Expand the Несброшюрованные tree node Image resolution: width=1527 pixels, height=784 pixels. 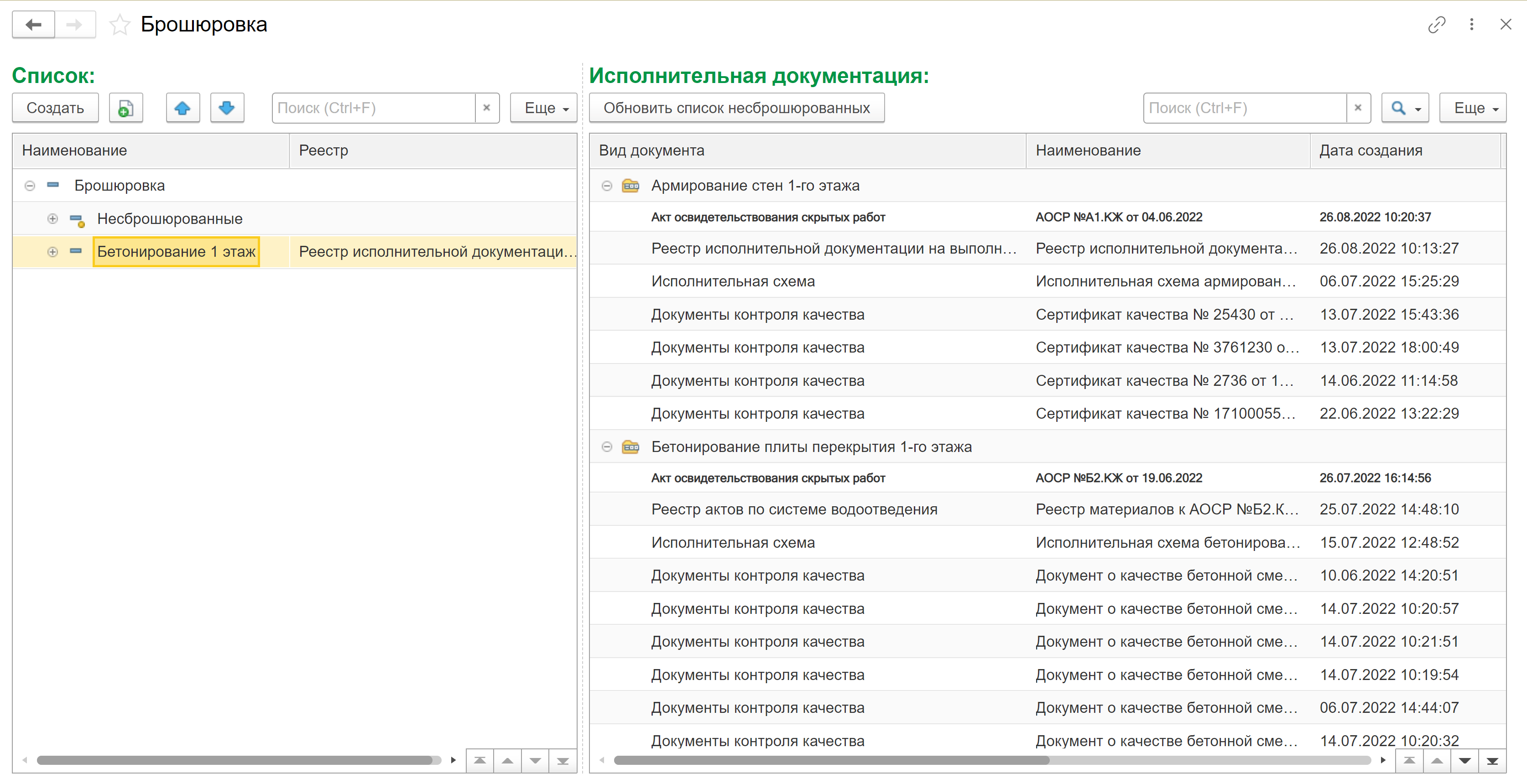pos(53,218)
